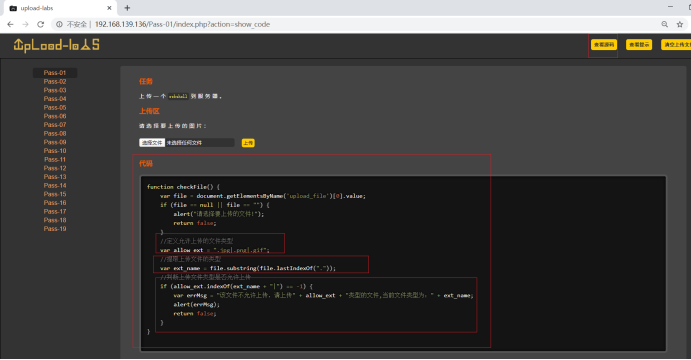Click the 代码 heading
Image resolution: width=691 pixels, height=360 pixels.
pyautogui.click(x=146, y=163)
